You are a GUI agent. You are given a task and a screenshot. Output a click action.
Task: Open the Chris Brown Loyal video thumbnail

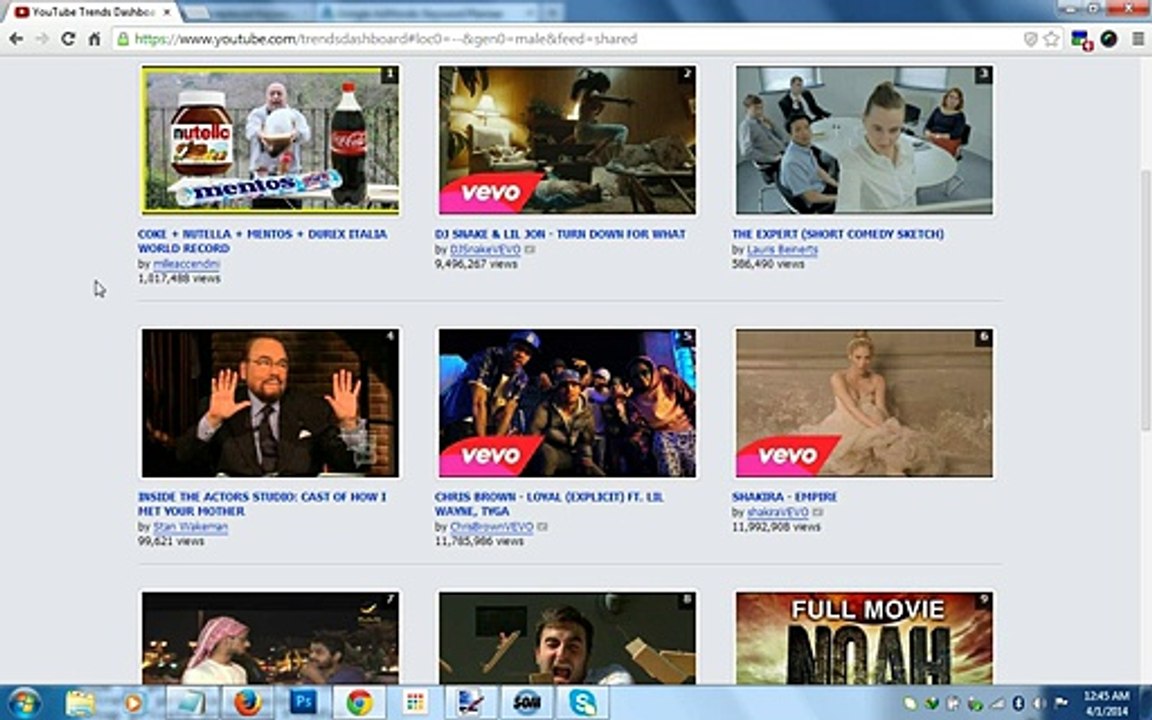(x=567, y=403)
